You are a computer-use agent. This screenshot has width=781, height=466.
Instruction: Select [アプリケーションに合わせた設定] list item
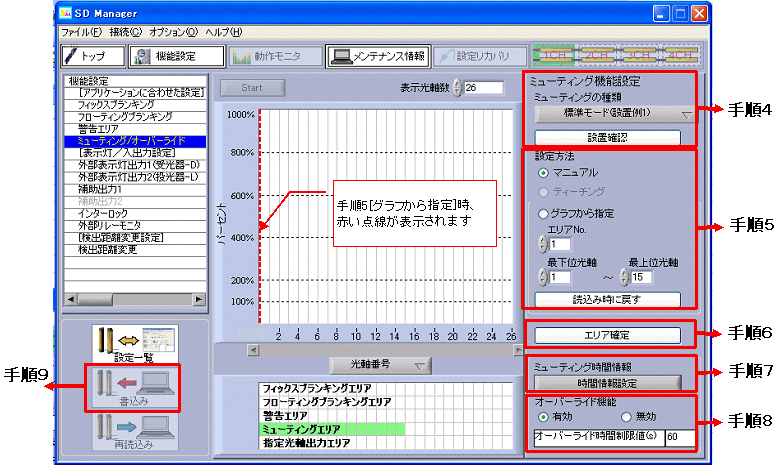tap(135, 93)
